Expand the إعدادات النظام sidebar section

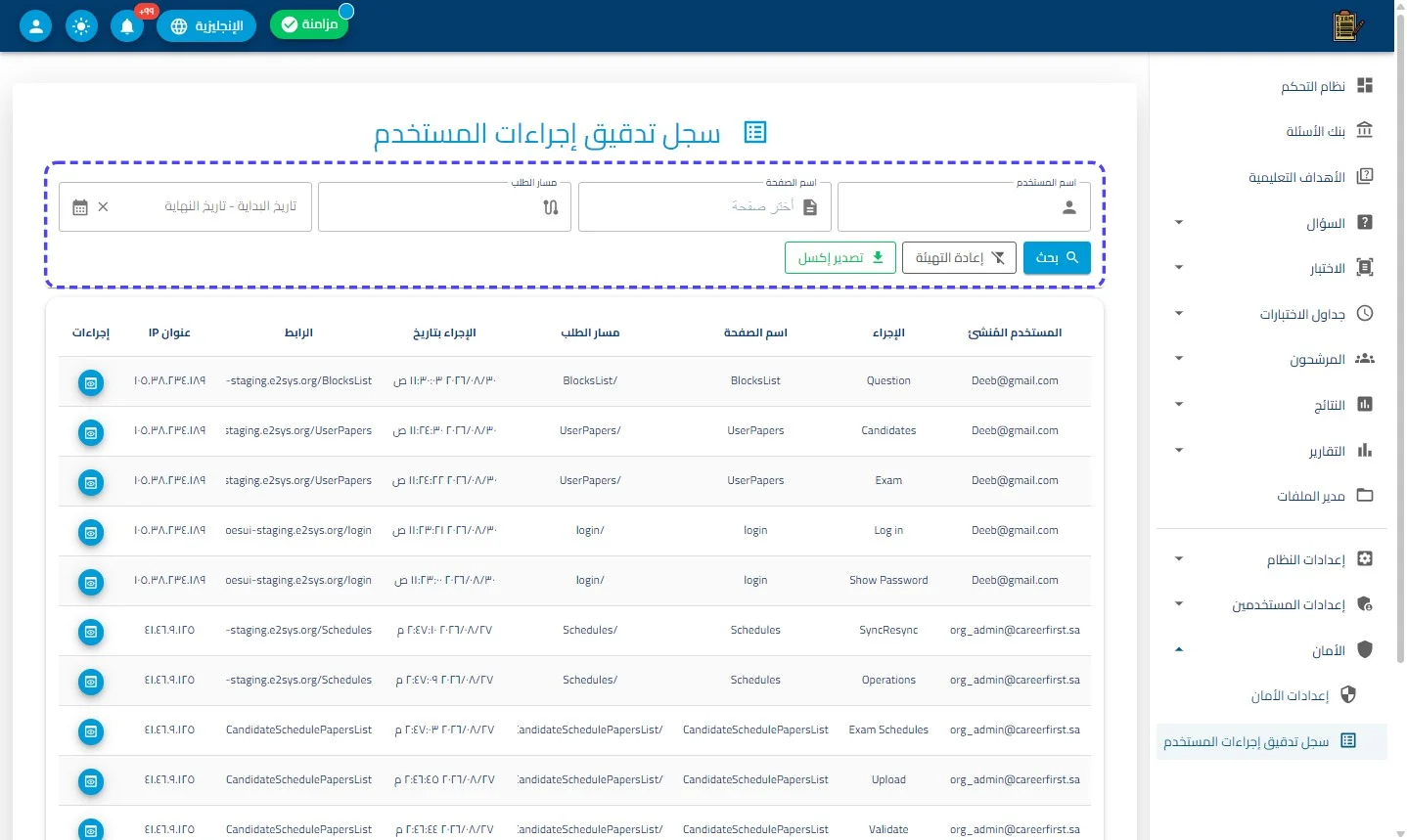point(1179,559)
